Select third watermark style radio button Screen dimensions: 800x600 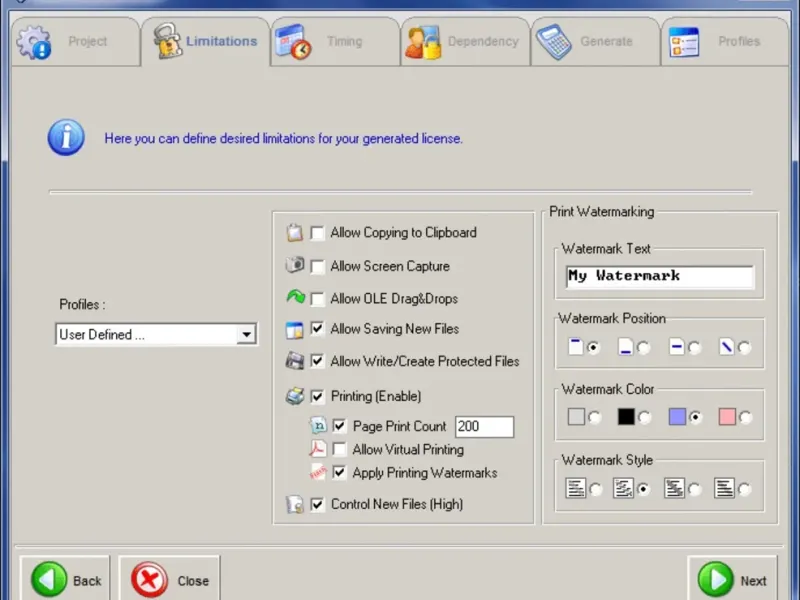694,489
